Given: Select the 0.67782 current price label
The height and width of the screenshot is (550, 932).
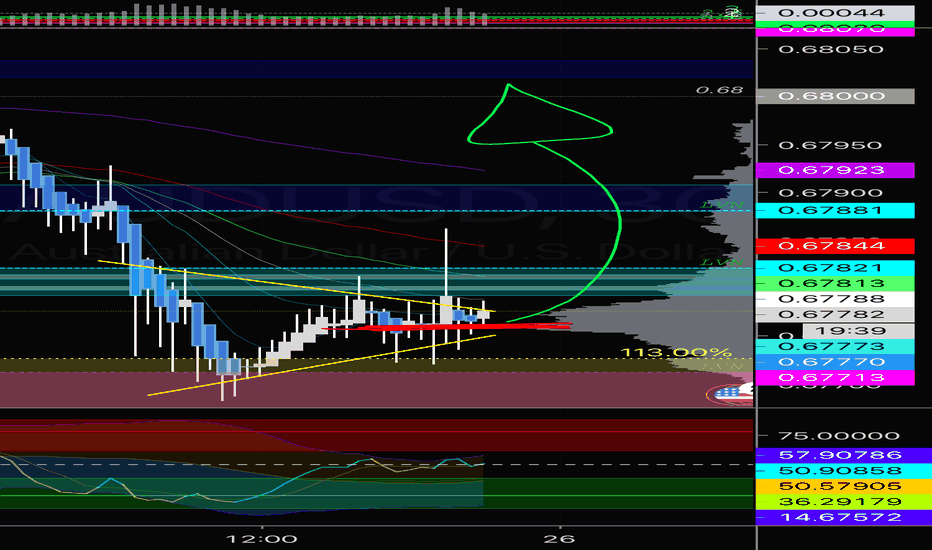Looking at the screenshot, I should 835,315.
